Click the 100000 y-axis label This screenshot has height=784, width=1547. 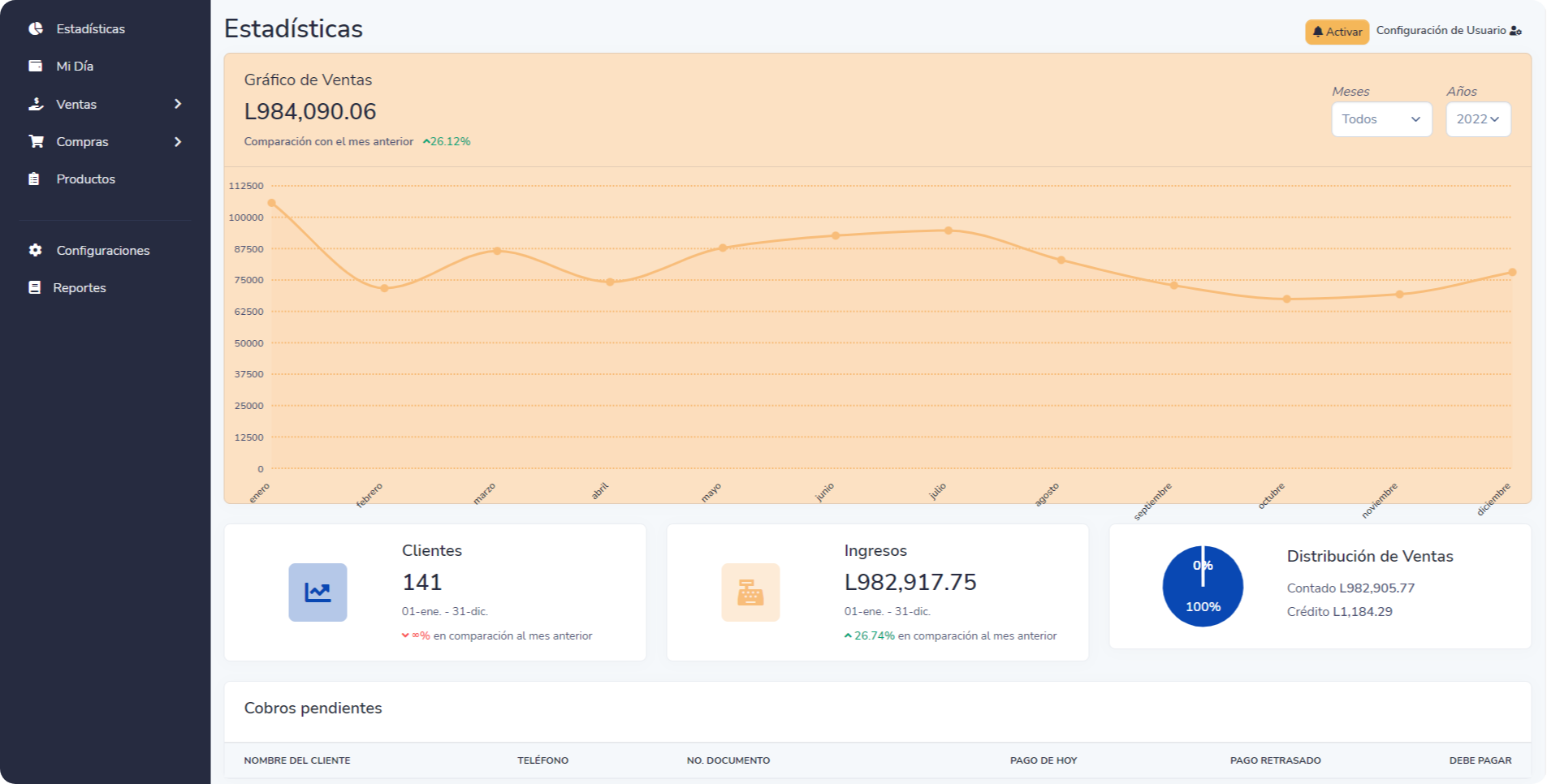coord(246,218)
